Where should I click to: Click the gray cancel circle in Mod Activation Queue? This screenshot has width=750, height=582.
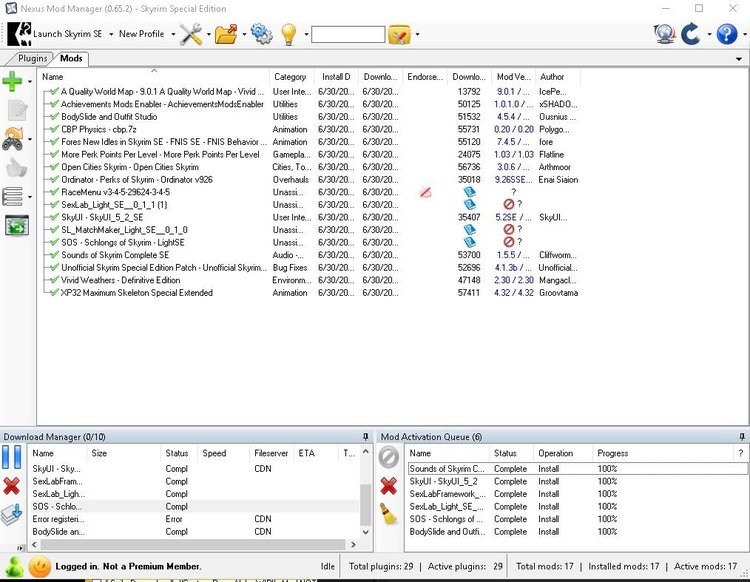click(x=388, y=457)
